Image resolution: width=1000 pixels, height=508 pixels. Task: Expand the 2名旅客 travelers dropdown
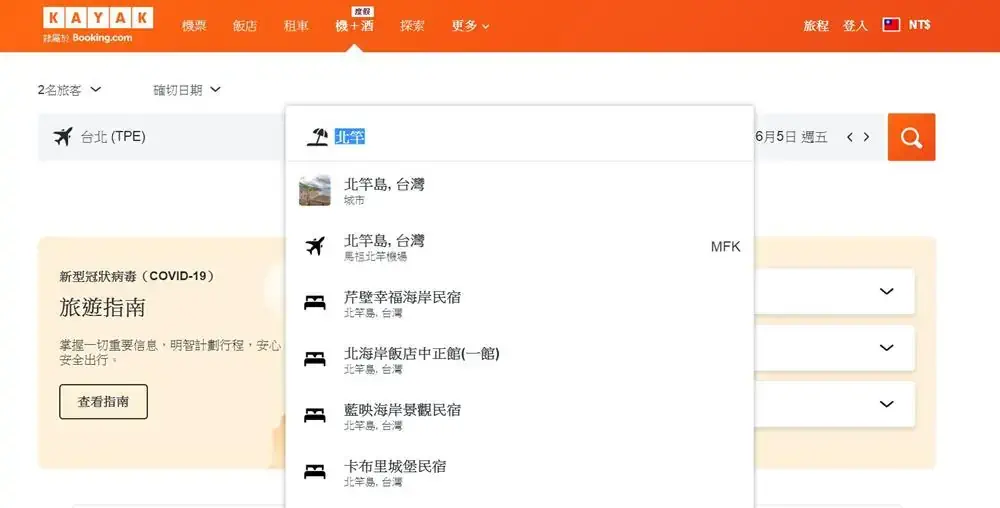[69, 90]
